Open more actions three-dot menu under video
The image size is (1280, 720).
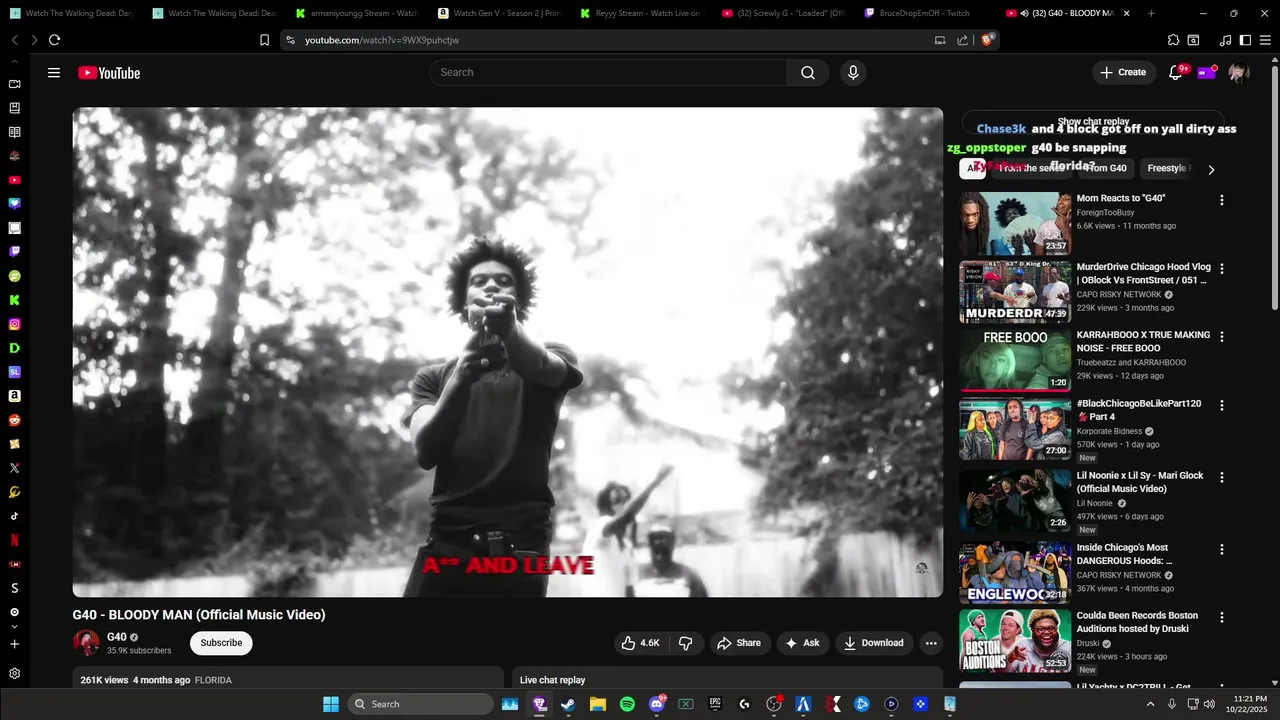coord(931,643)
